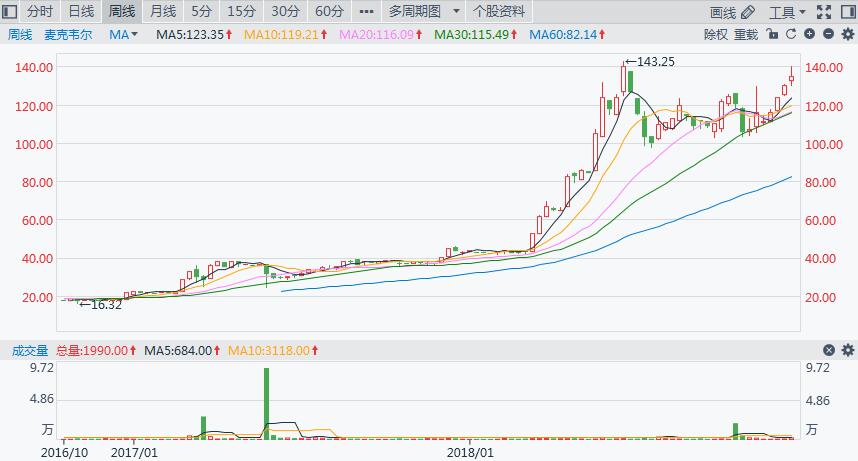Select the MA5:123.35 indicator value
This screenshot has width=858, height=461.
(194, 34)
